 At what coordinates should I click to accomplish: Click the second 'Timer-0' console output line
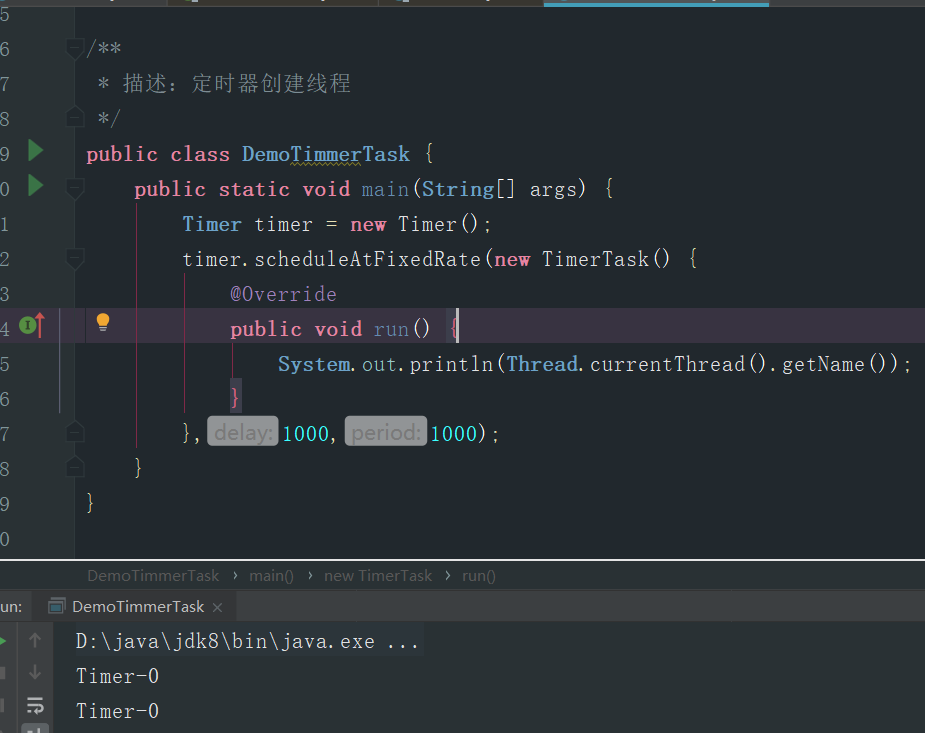point(117,711)
